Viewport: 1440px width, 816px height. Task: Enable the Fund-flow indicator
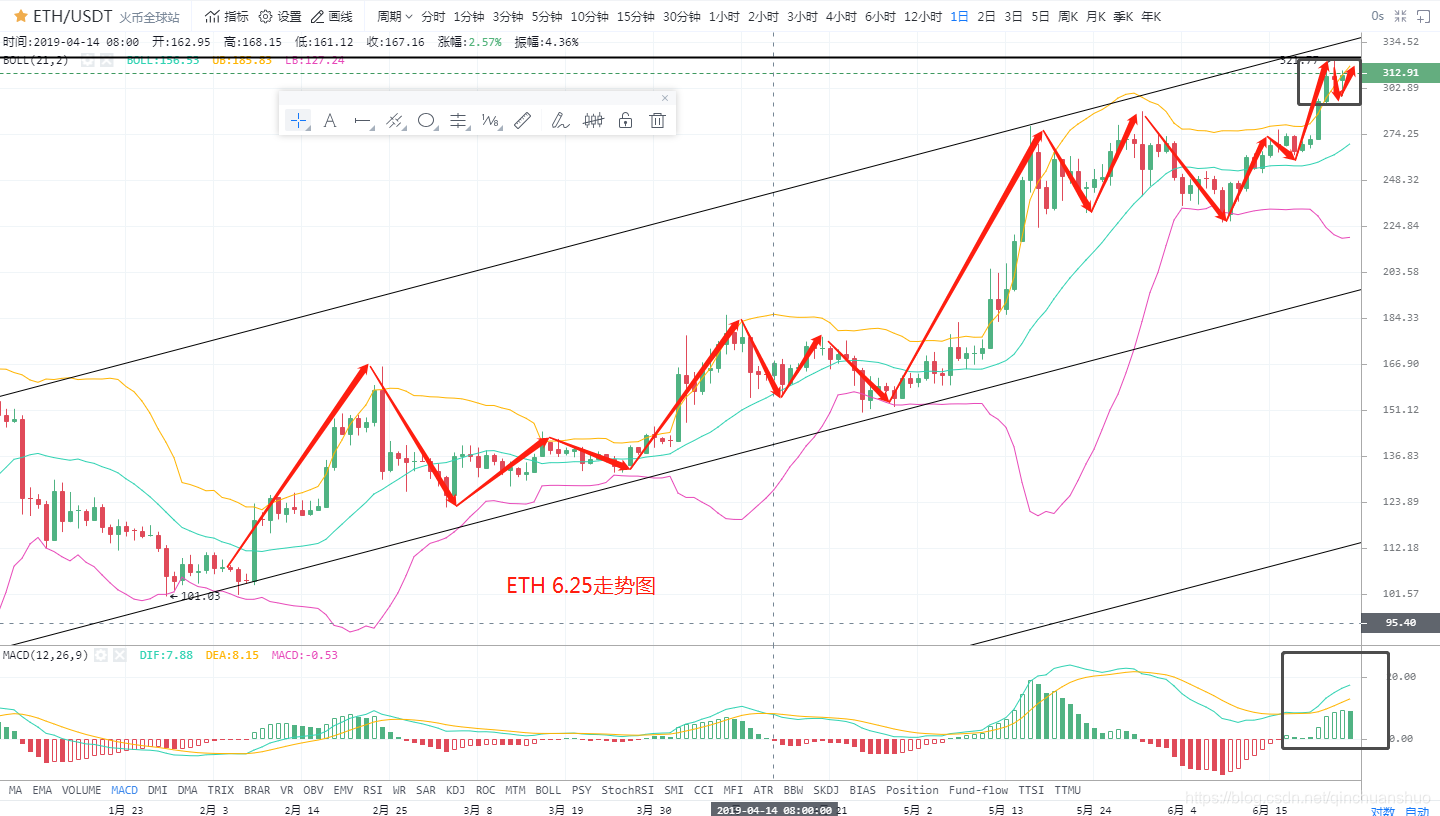pyautogui.click(x=978, y=790)
